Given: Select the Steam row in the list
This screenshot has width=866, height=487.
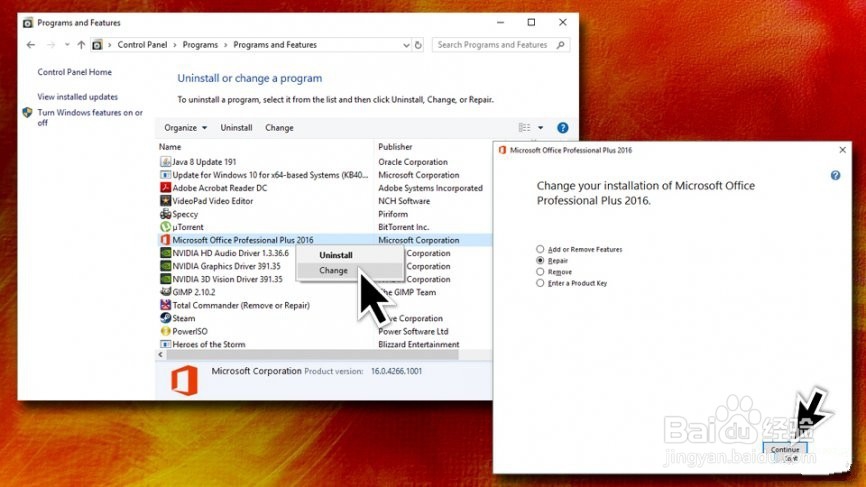Looking at the screenshot, I should (x=323, y=318).
